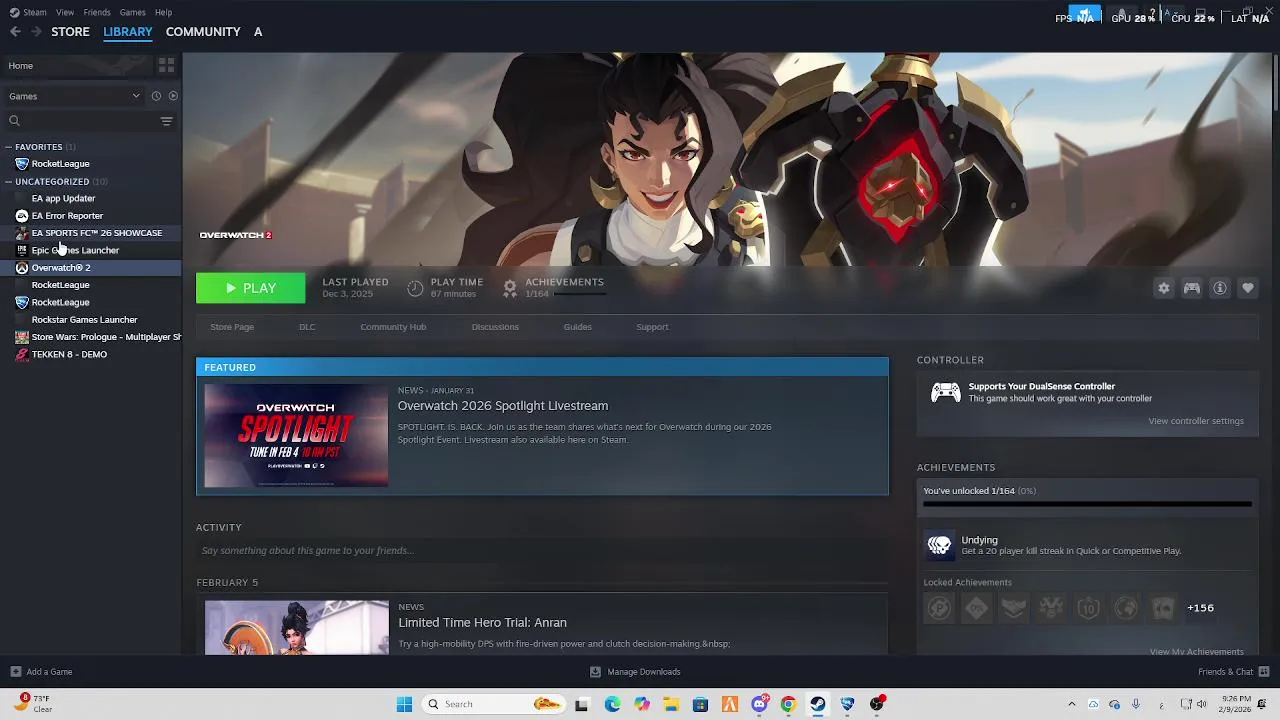Click the Anran hero trial thumbnail
This screenshot has width=1280, height=720.
(x=296, y=628)
